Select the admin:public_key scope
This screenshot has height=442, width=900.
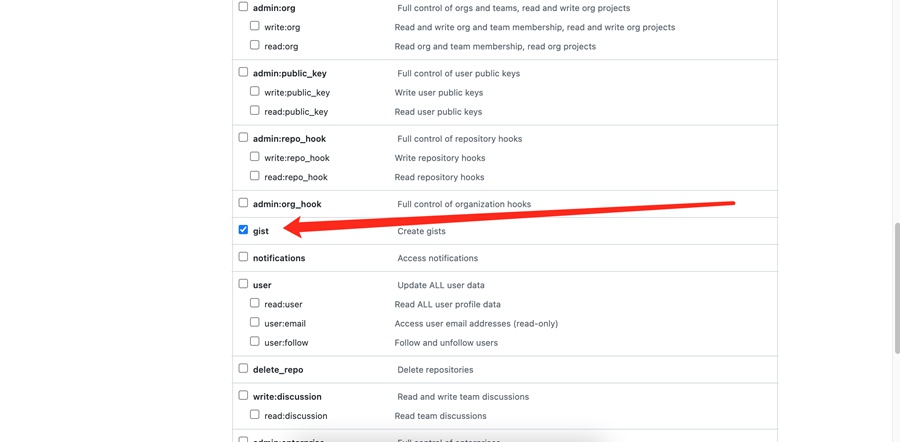(243, 72)
